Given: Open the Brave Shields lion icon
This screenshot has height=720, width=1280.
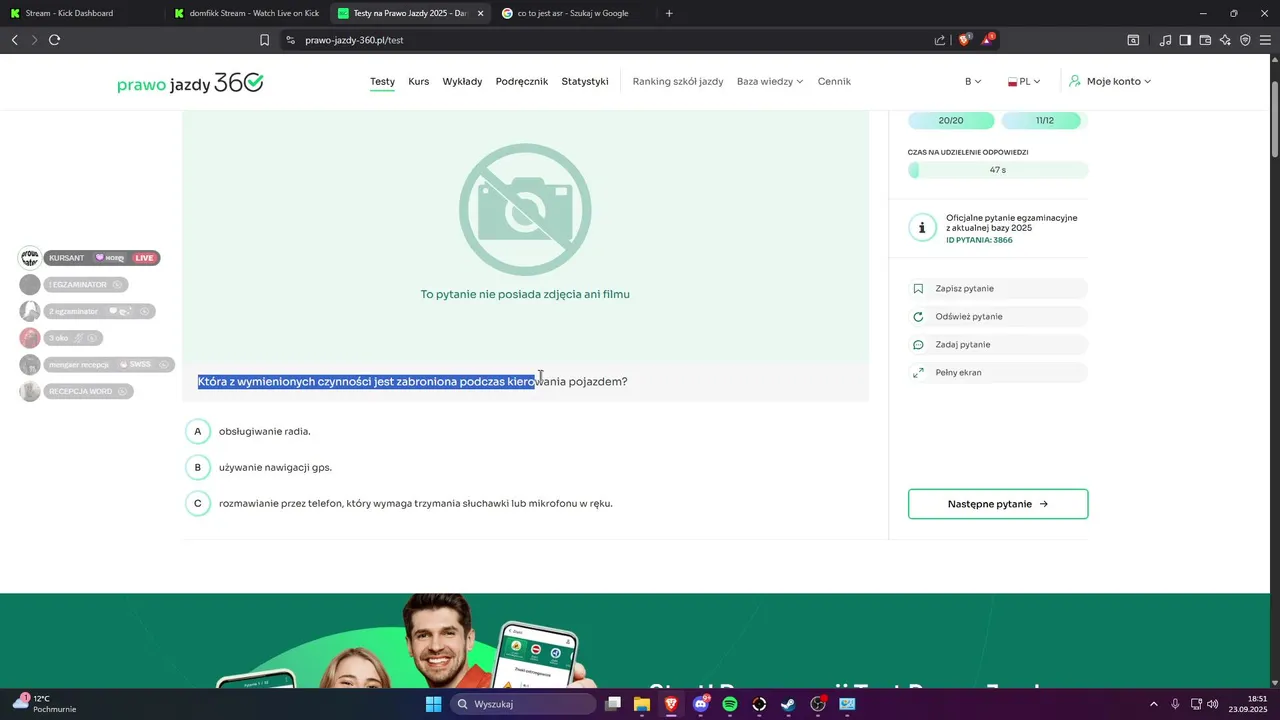Looking at the screenshot, I should [965, 40].
